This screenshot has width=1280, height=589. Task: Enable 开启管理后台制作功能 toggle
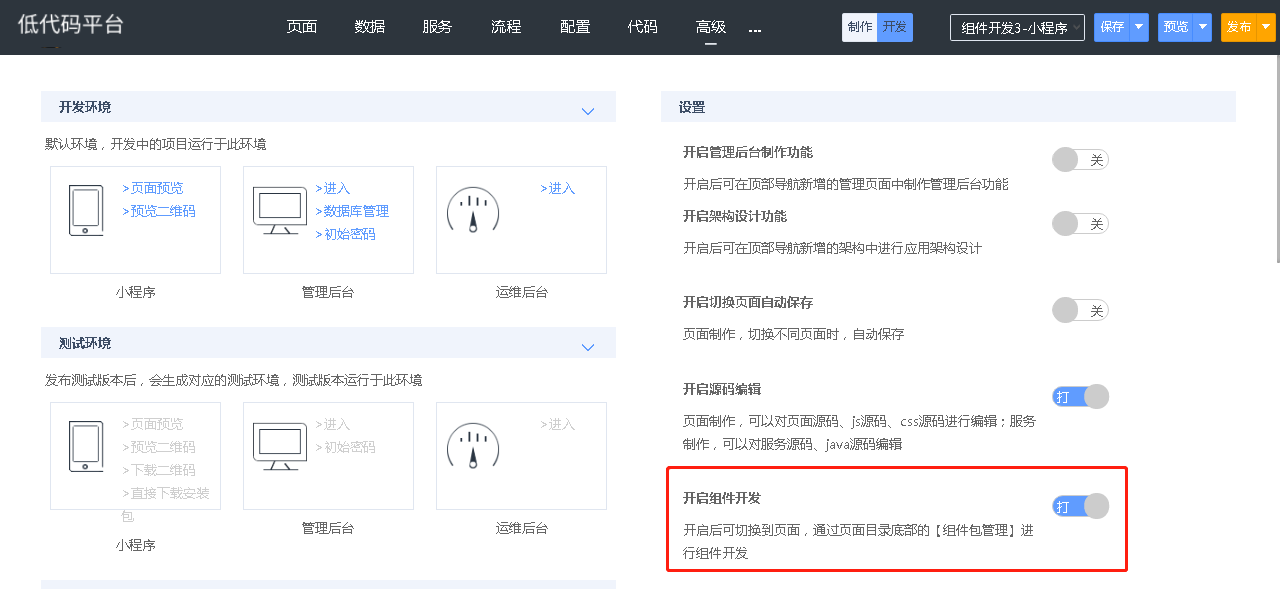click(x=1080, y=160)
